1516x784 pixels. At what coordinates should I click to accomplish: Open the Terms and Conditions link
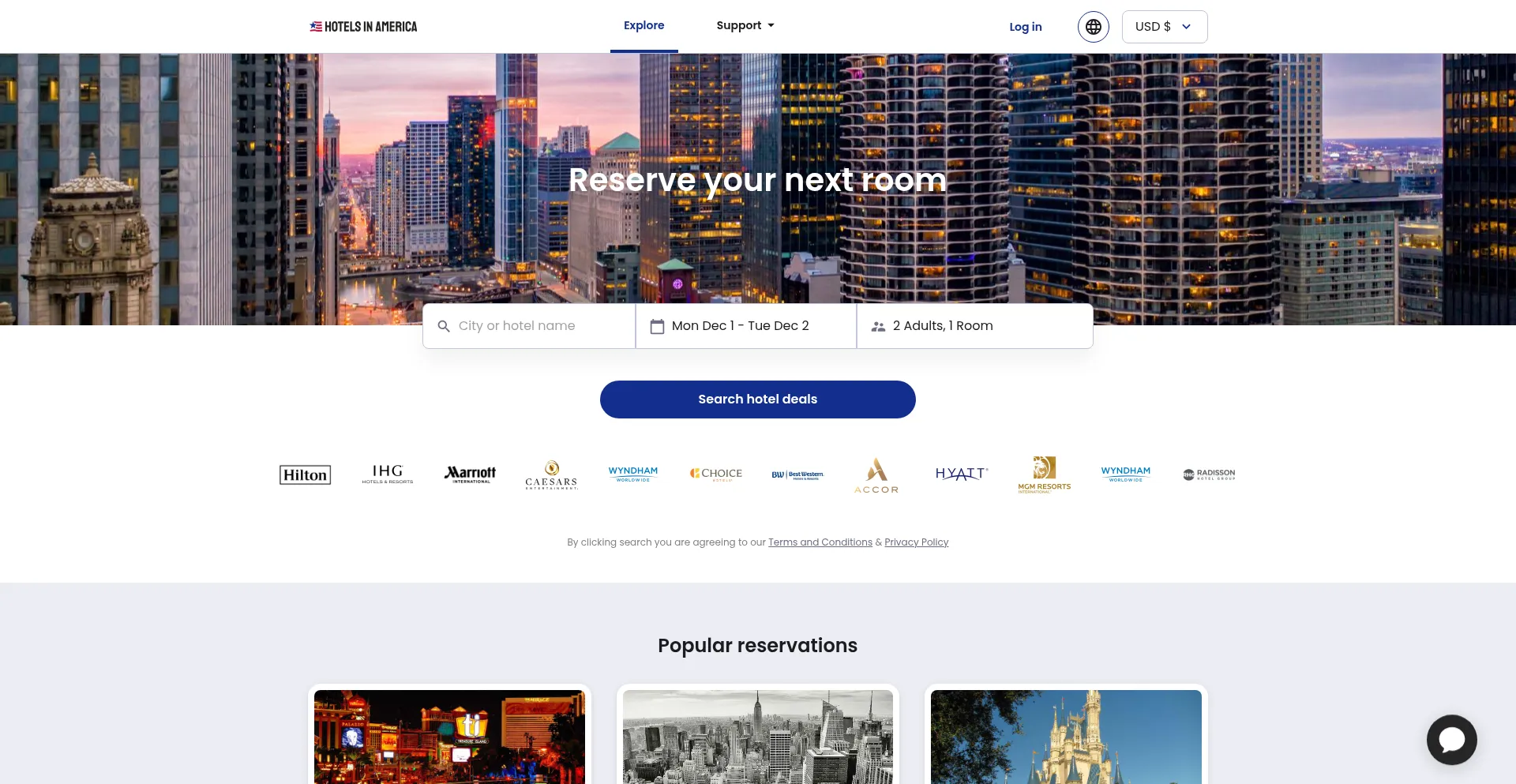pyautogui.click(x=820, y=542)
